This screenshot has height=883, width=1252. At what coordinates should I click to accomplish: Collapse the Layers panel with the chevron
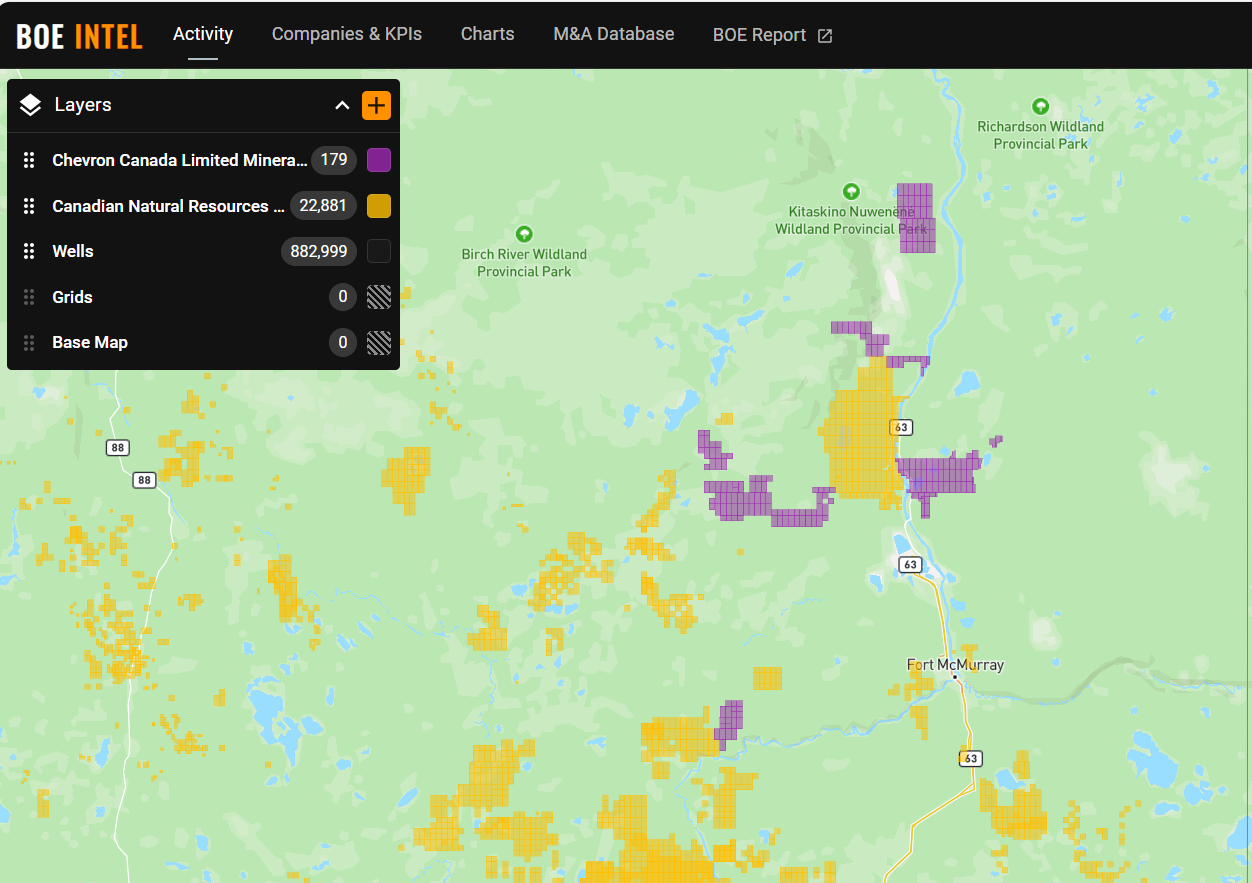342,105
